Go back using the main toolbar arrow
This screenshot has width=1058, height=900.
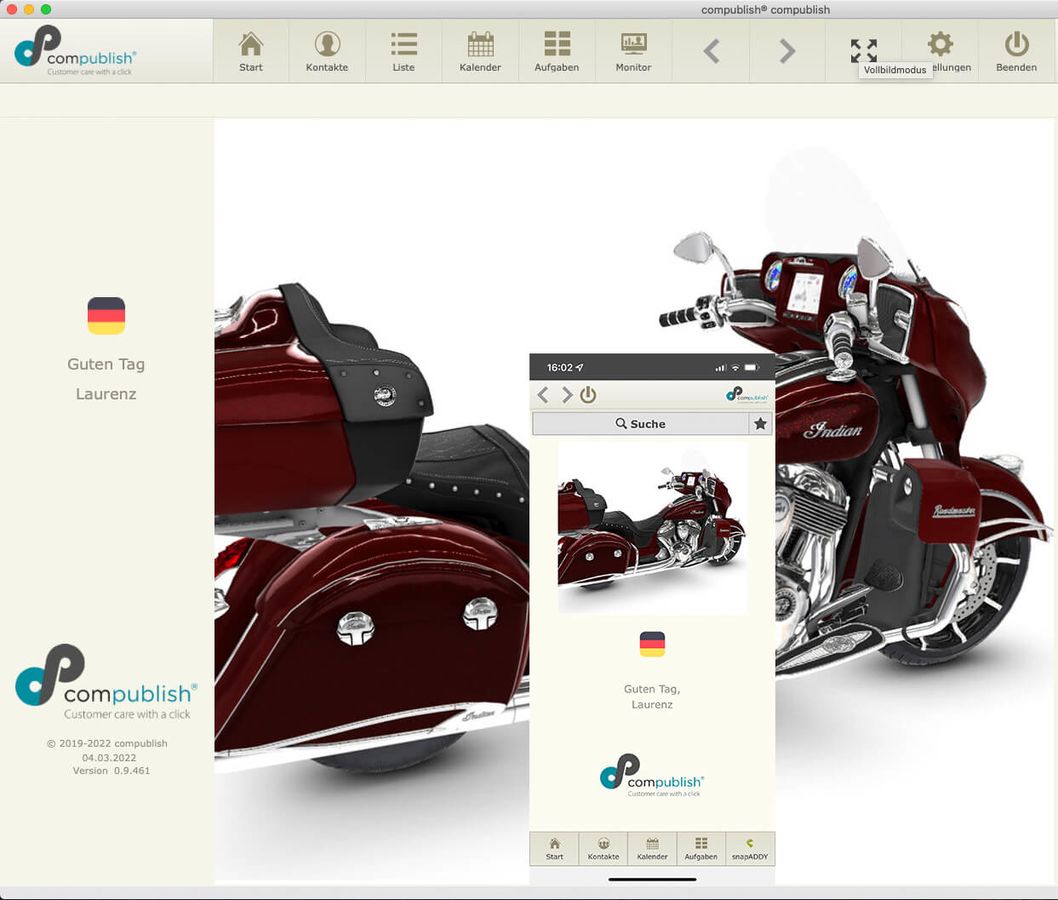(711, 51)
